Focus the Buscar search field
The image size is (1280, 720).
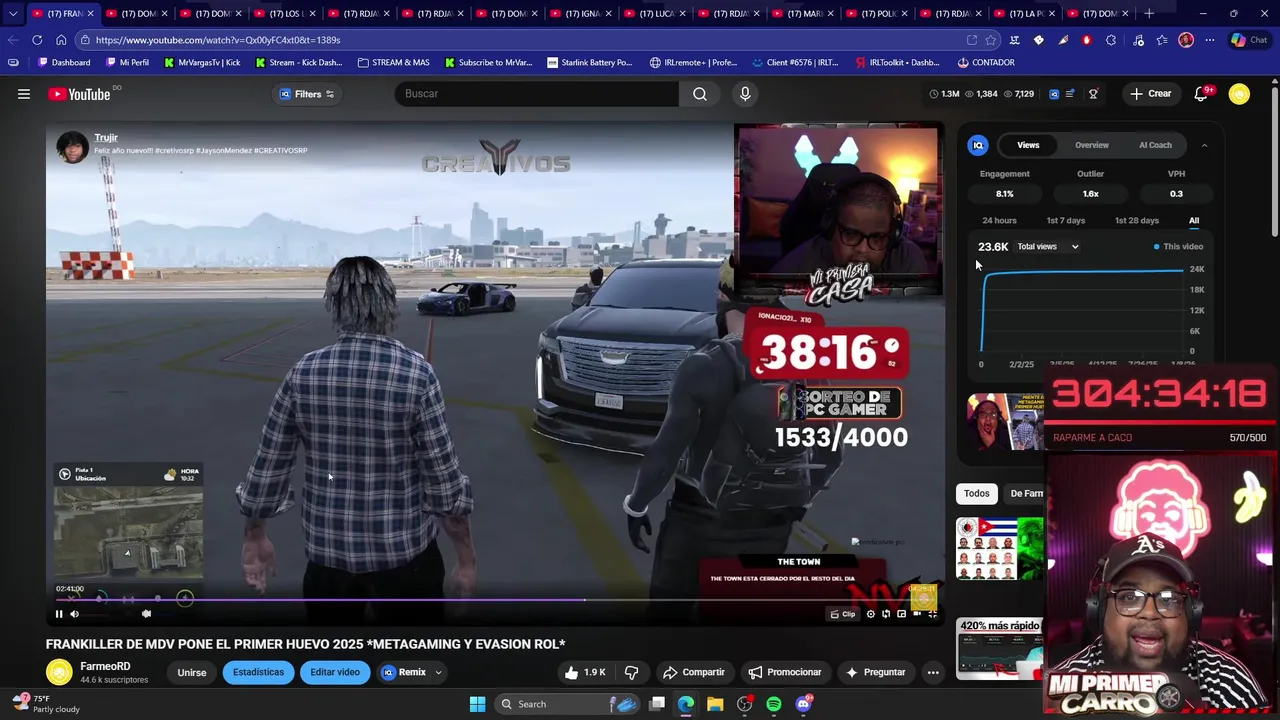(537, 94)
